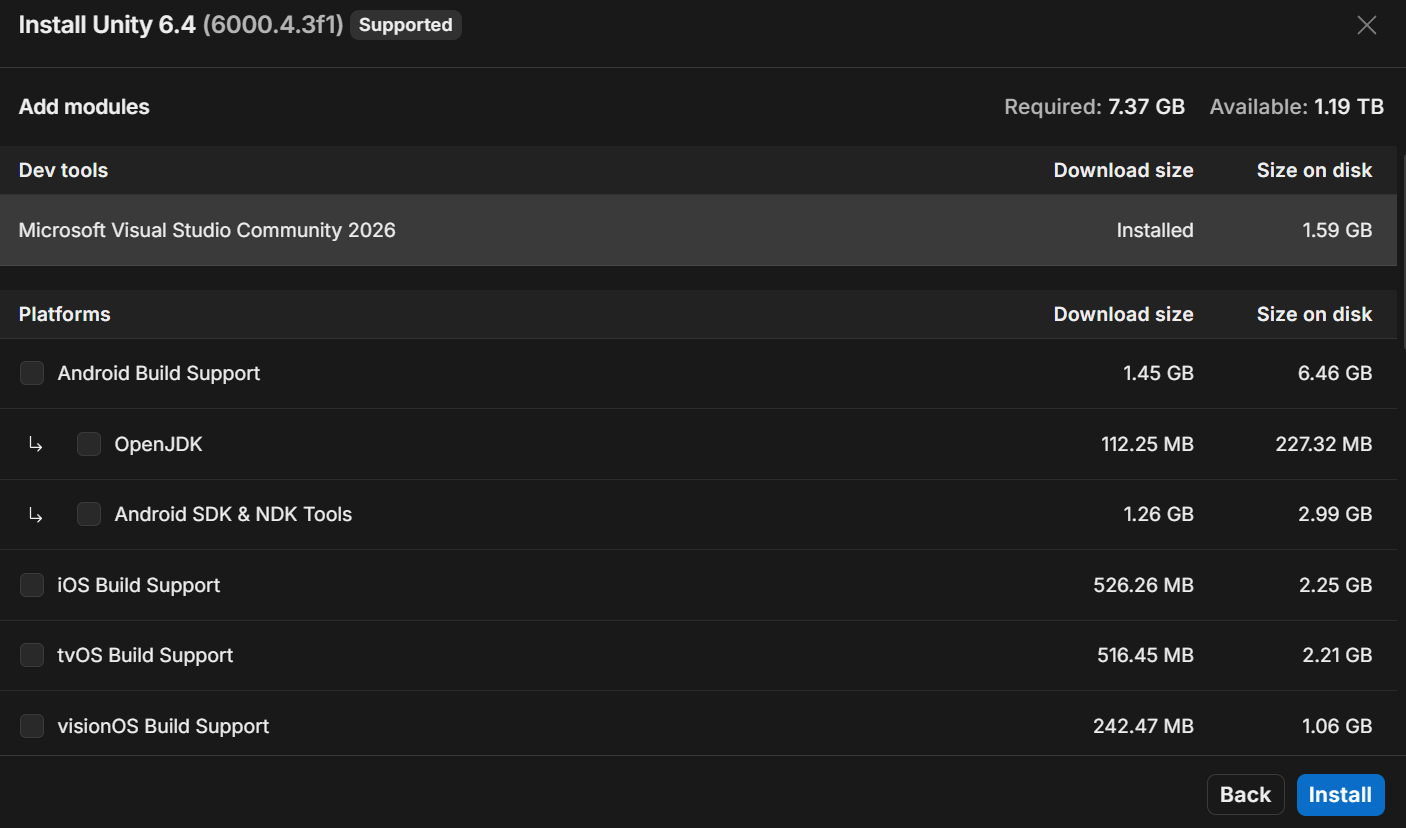Click the Available 1.19 TB label
The height and width of the screenshot is (828, 1406).
(1296, 107)
